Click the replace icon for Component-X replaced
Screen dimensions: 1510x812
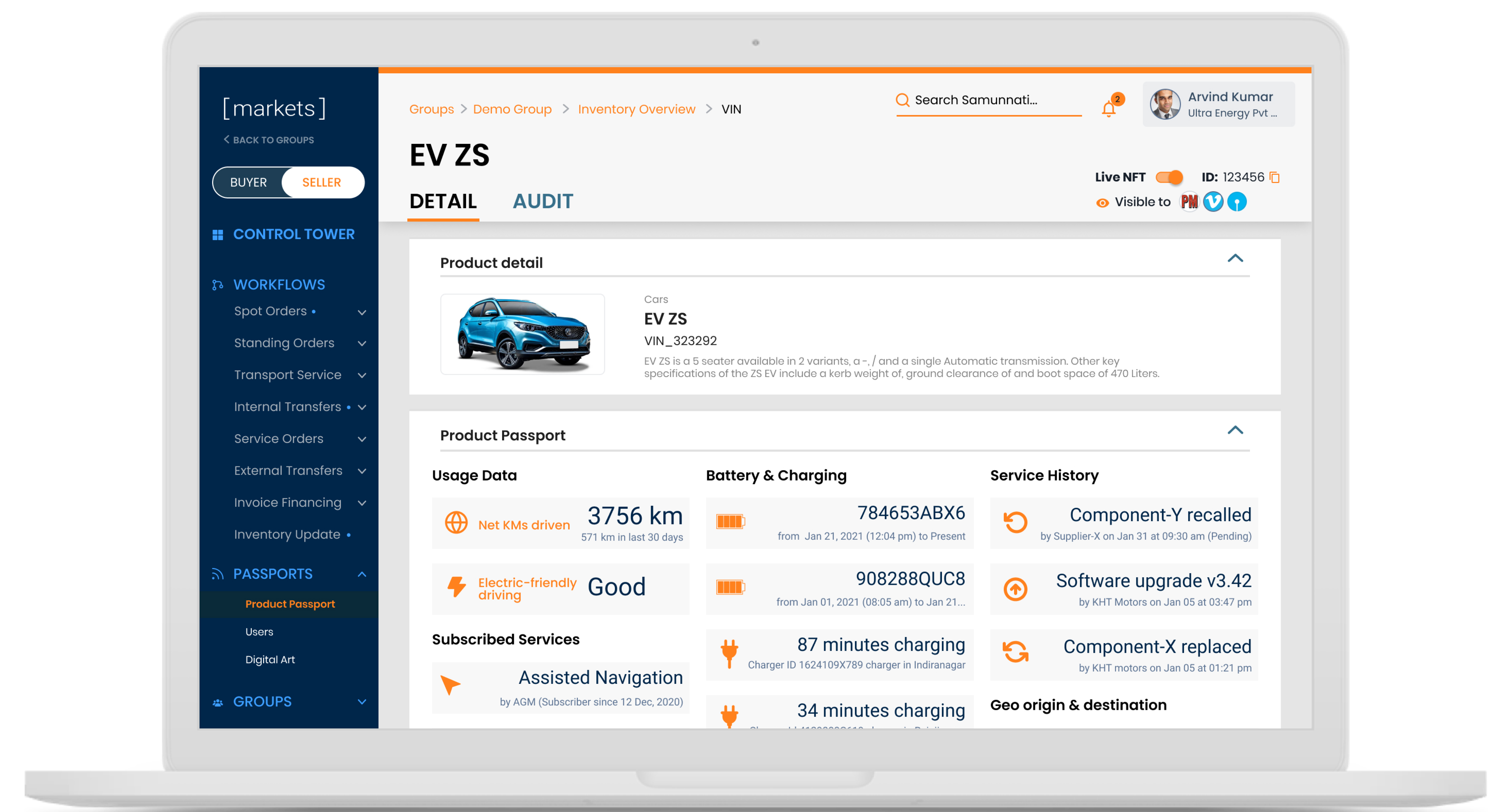(x=1015, y=652)
